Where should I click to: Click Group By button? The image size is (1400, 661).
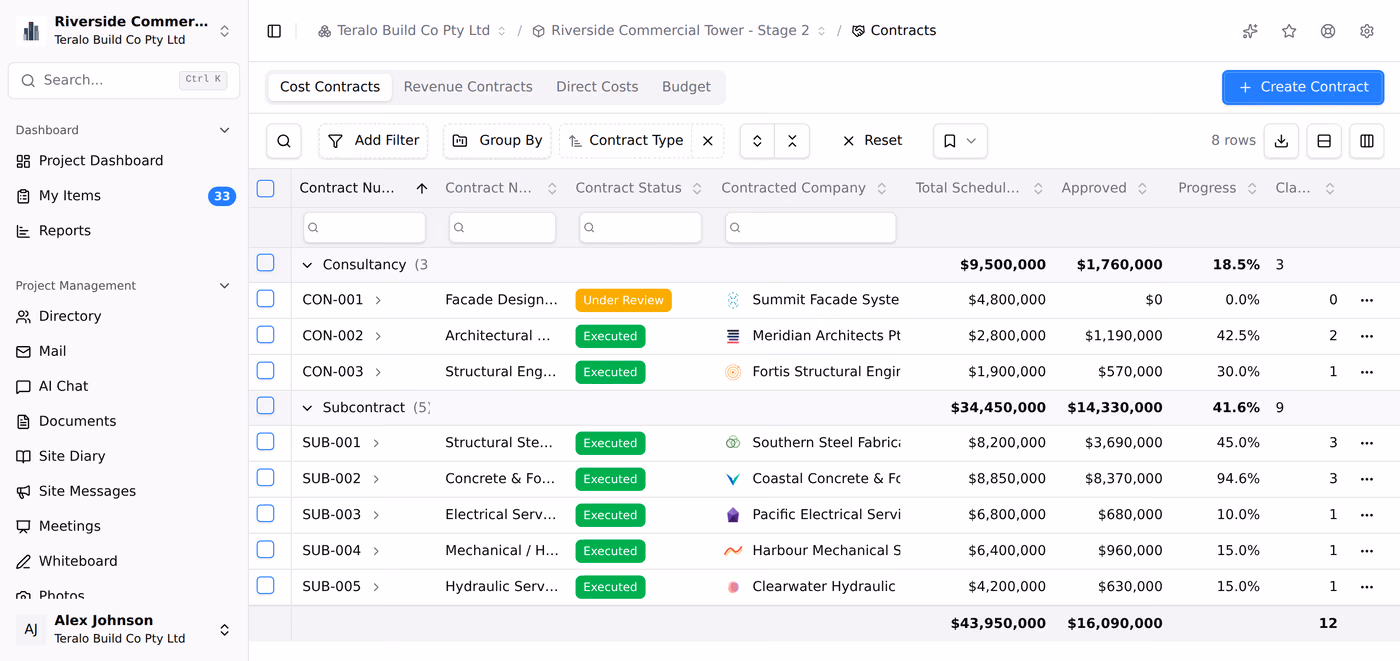(x=497, y=141)
